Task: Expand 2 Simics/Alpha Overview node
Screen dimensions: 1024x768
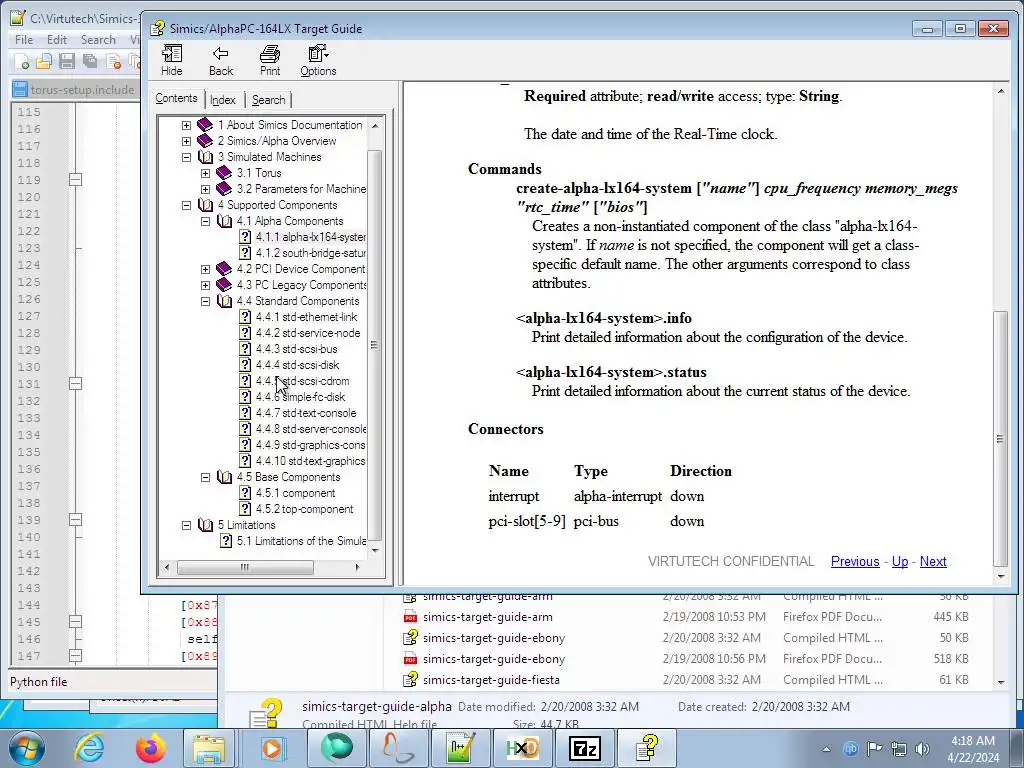Action: point(186,141)
